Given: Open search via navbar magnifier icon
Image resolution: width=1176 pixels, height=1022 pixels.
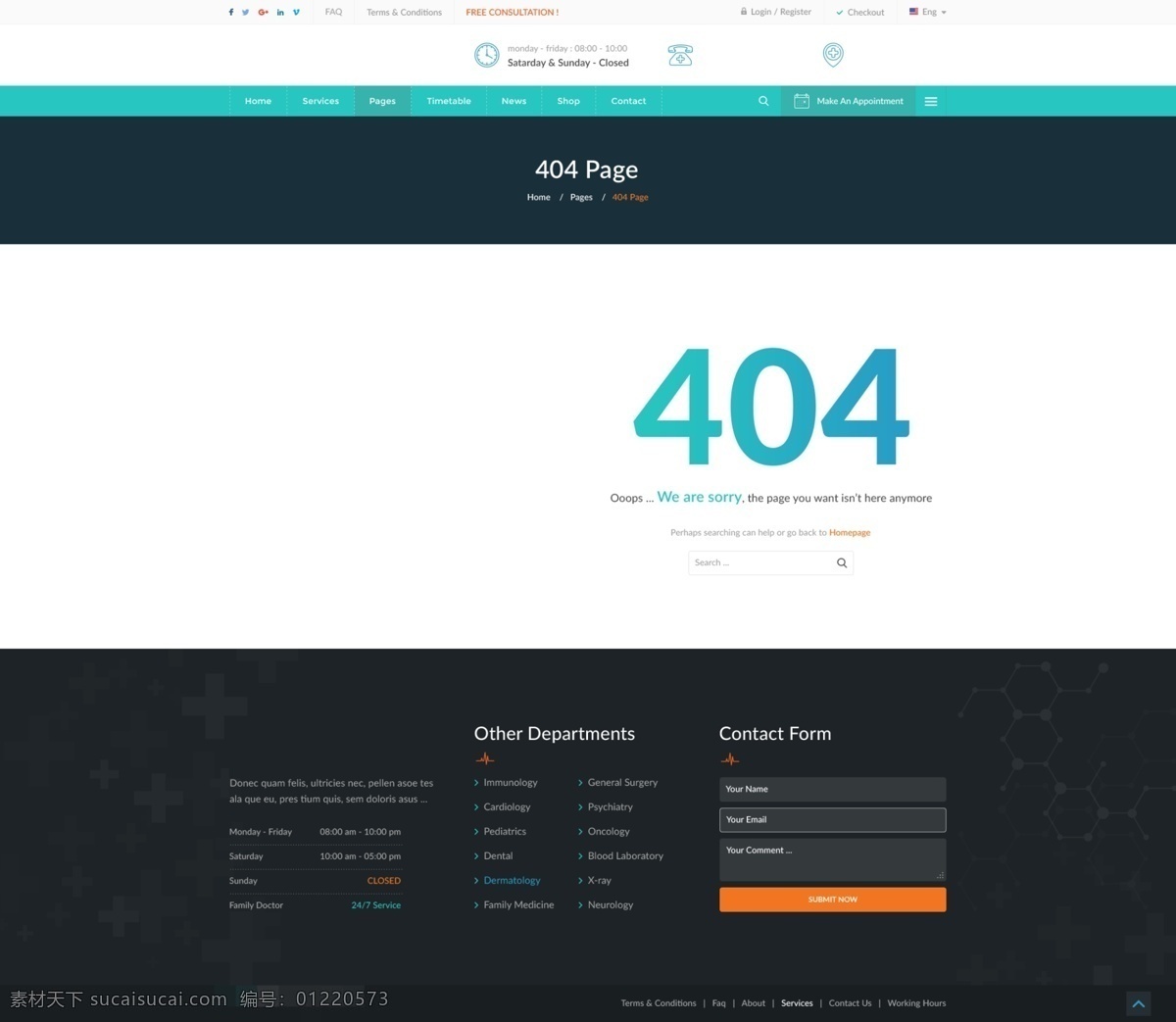Looking at the screenshot, I should (763, 101).
